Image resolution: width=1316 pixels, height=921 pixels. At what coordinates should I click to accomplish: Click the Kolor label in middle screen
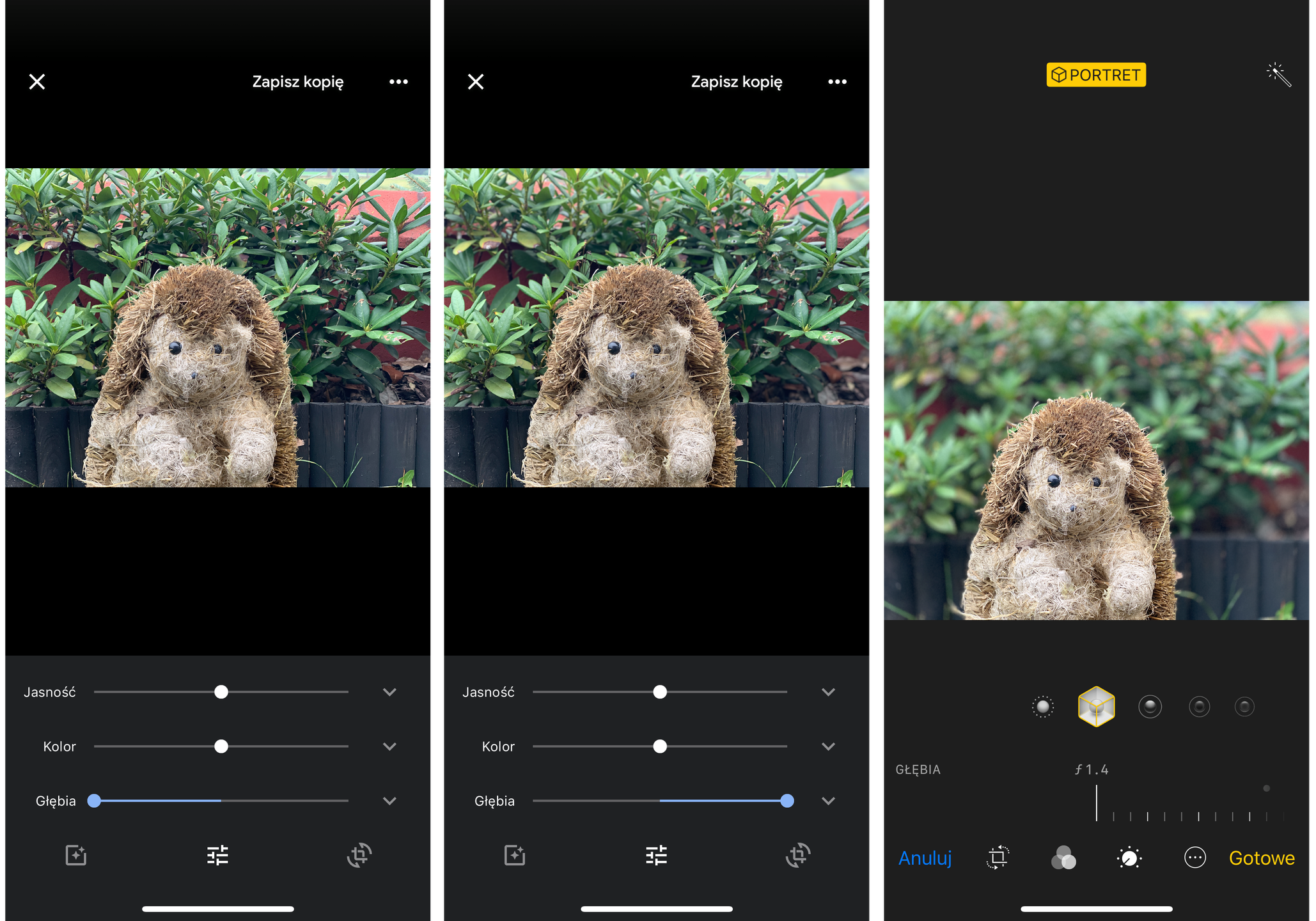click(x=498, y=746)
